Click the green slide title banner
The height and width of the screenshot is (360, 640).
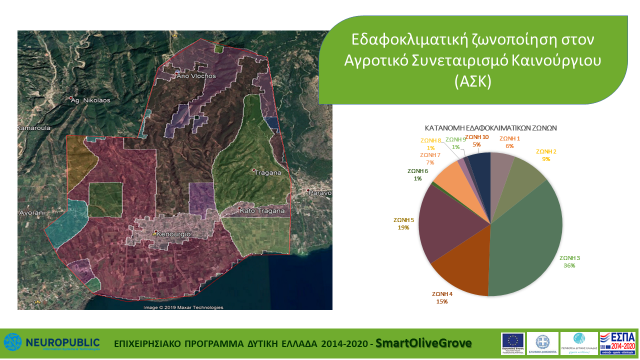[473, 60]
